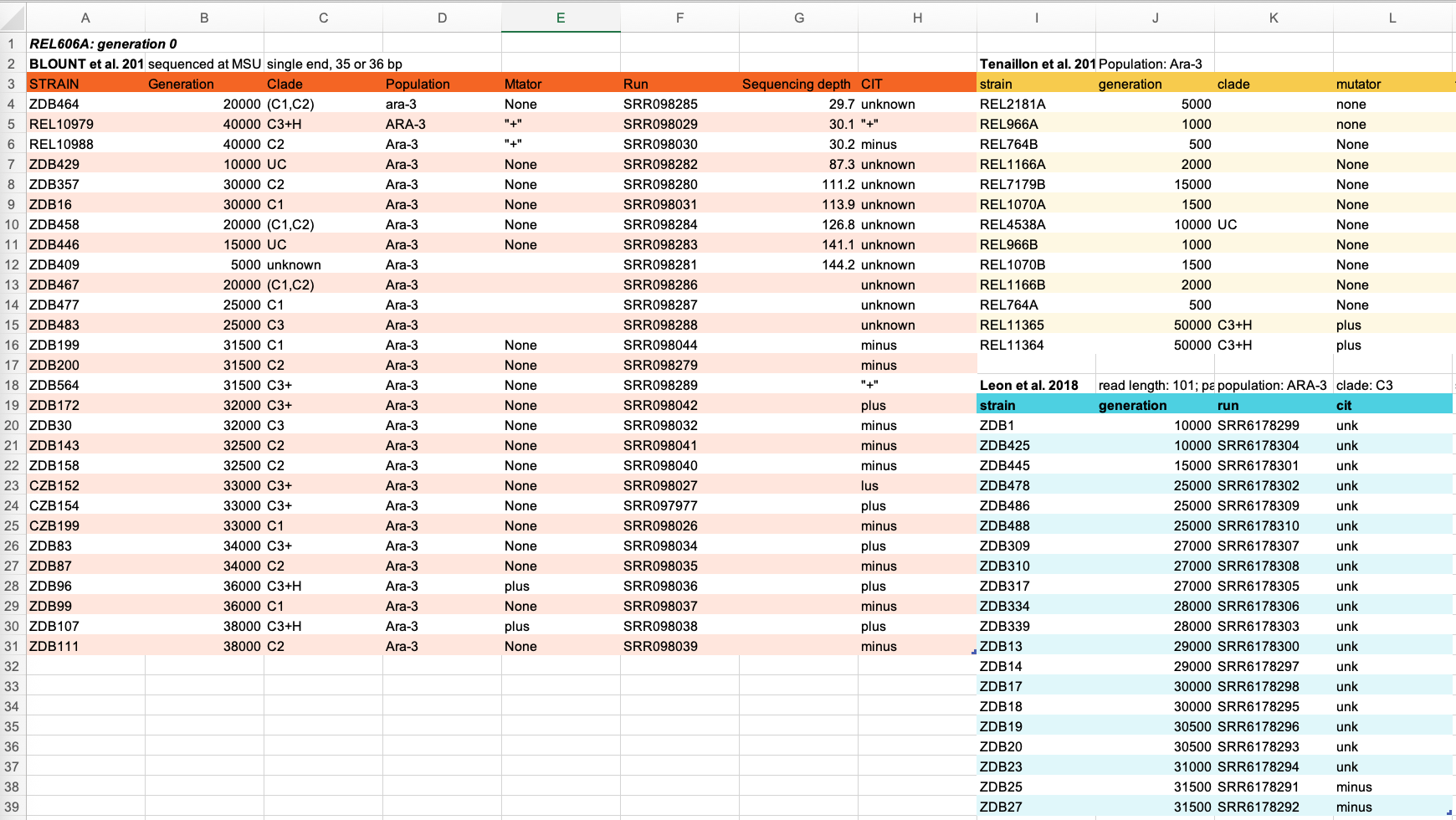Select row 39 header
This screenshot has height=820, width=1456.
[13, 807]
